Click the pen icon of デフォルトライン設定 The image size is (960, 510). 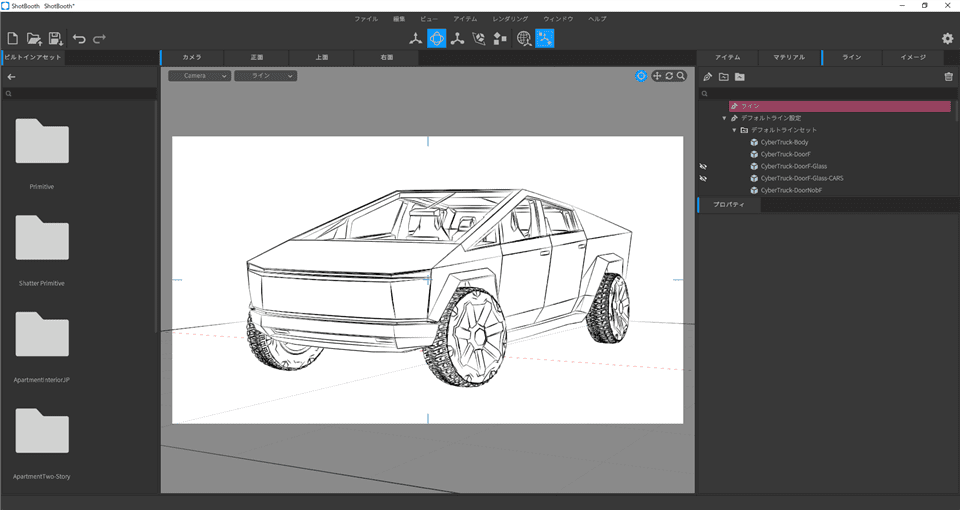734,118
